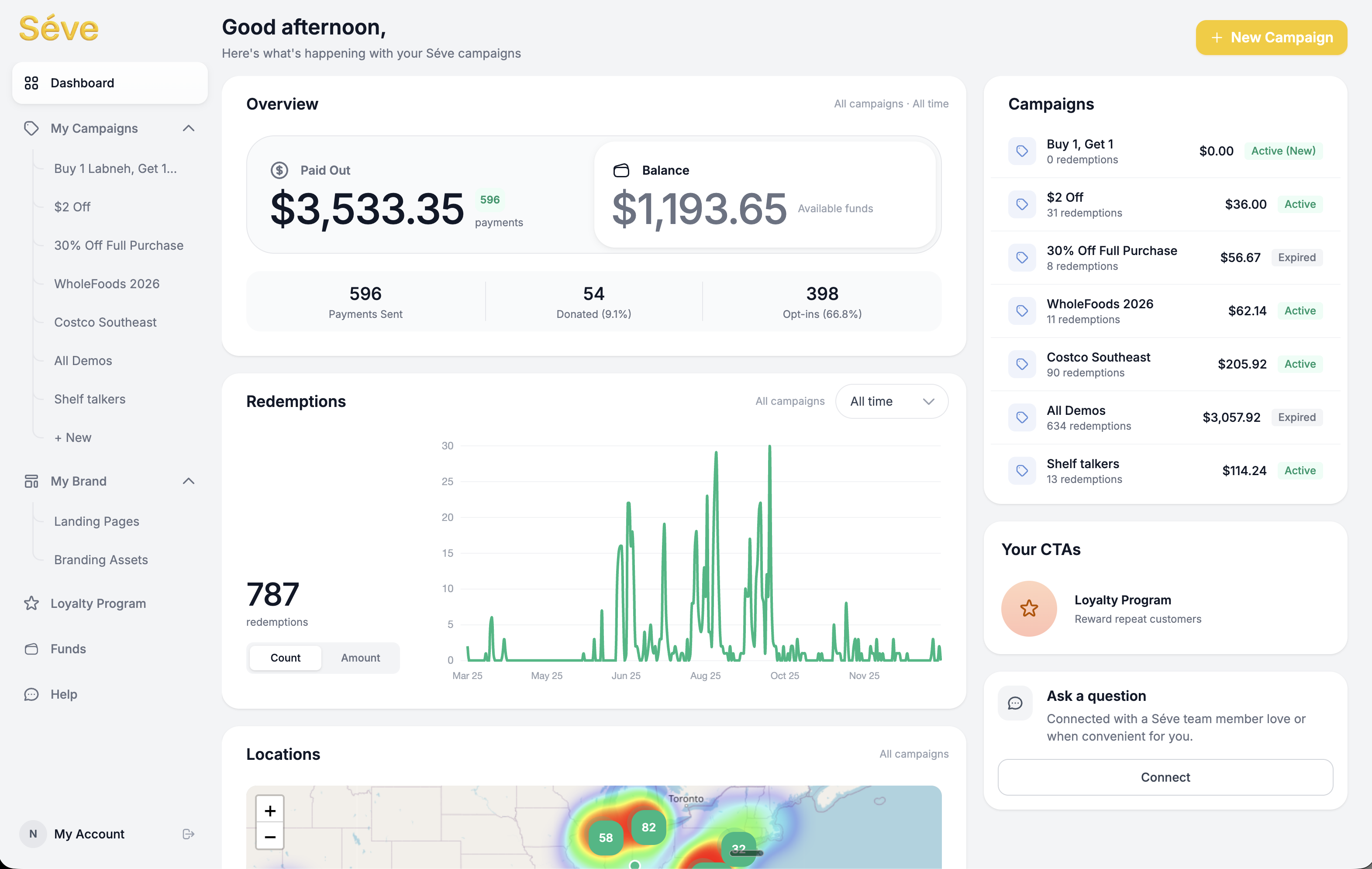Go to Landing Pages under My Brand
1372x869 pixels.
(x=97, y=521)
